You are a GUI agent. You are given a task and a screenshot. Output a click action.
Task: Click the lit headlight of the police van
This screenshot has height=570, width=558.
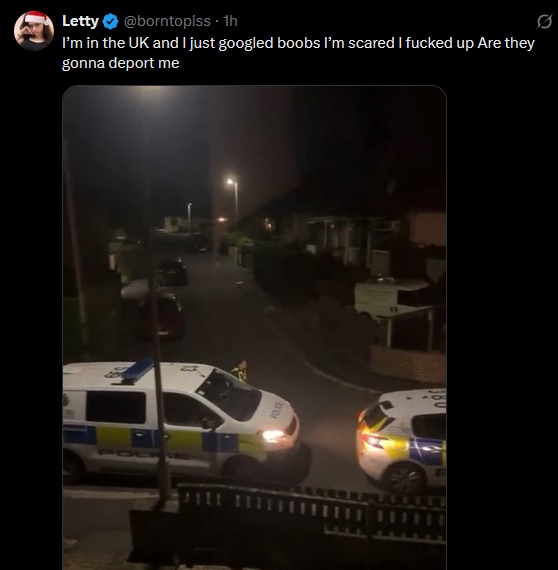(273, 435)
